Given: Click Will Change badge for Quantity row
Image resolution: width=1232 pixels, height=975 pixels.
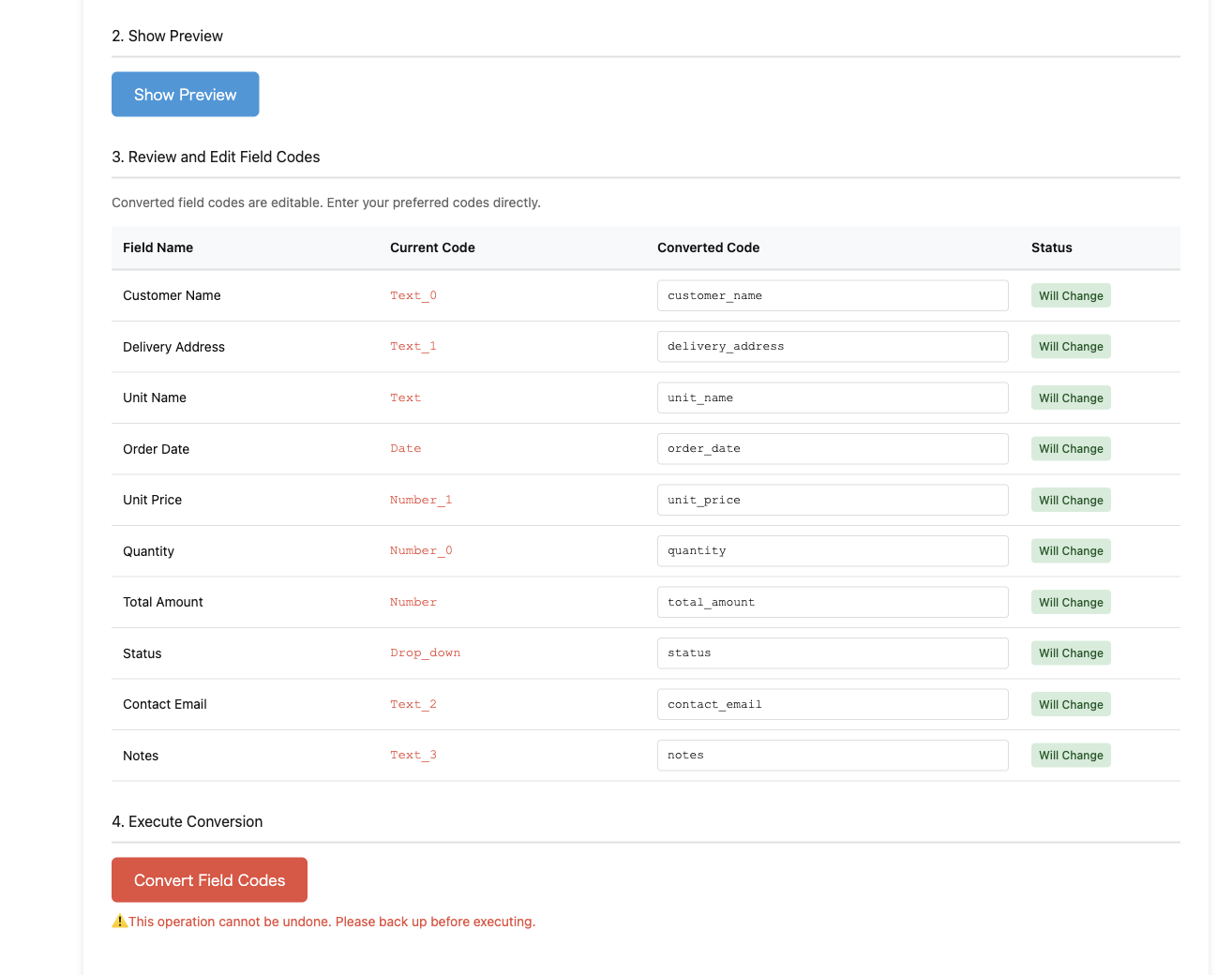Looking at the screenshot, I should 1071,551.
